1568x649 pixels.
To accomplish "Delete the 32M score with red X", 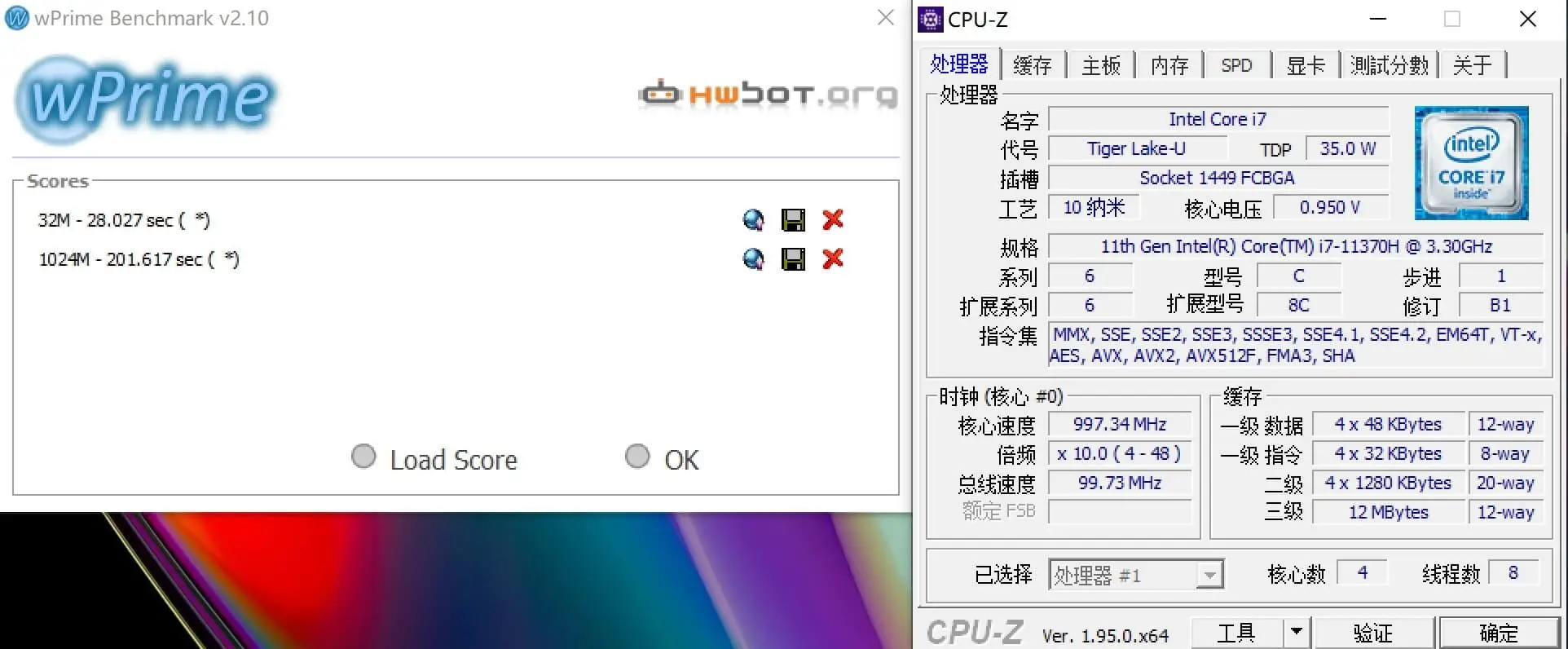I will [833, 219].
